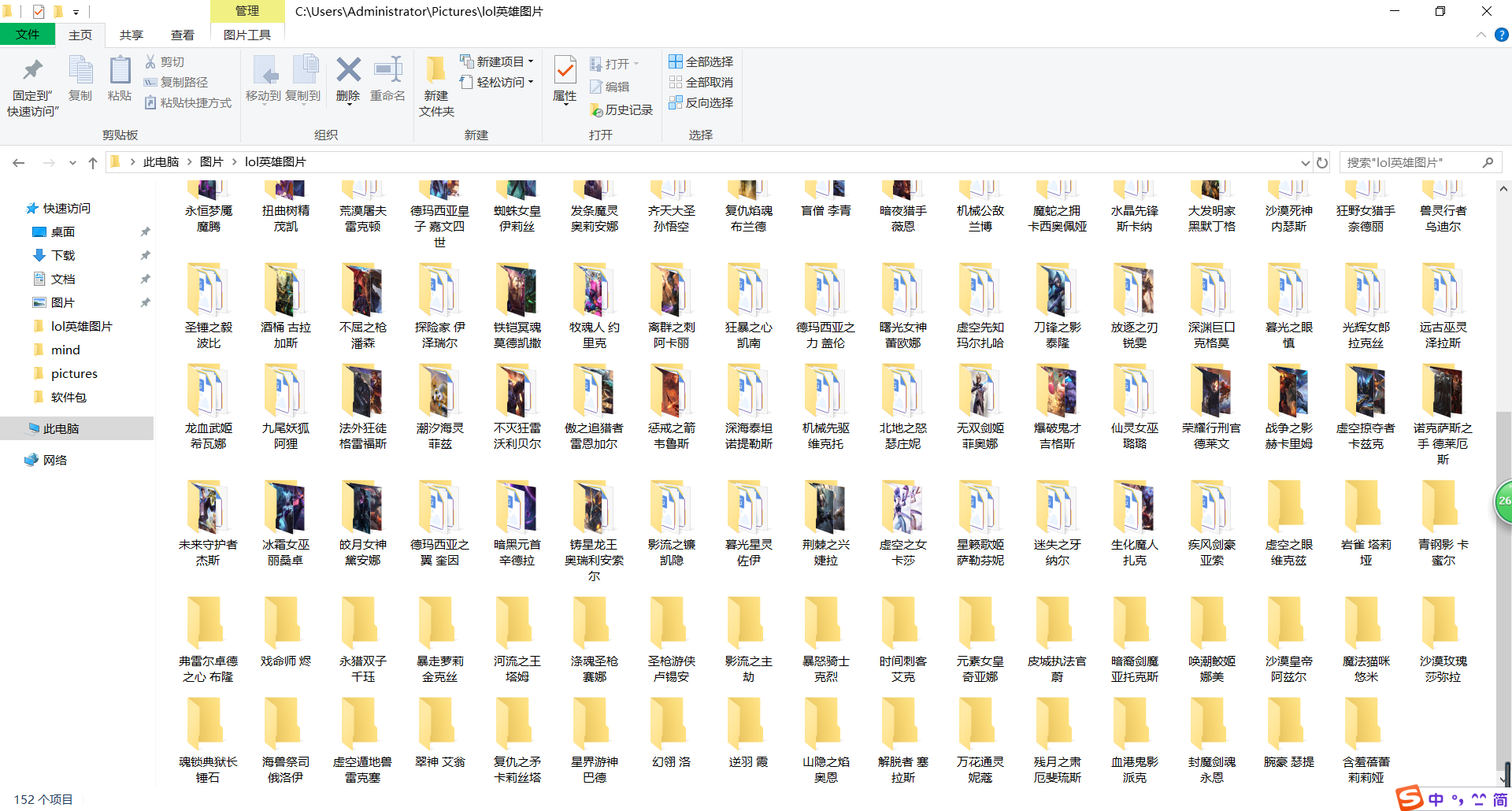This screenshot has width=1512, height=811.
Task: Click the 属性 checkmark icon
Action: click(x=565, y=69)
